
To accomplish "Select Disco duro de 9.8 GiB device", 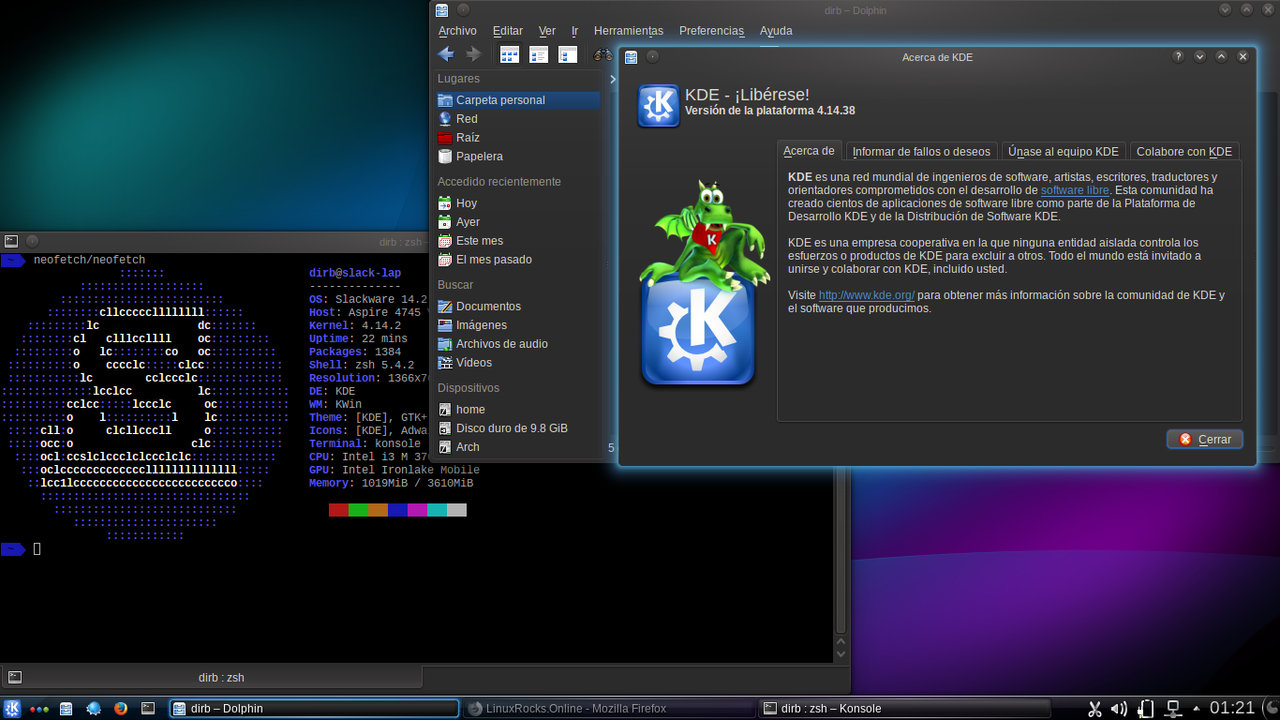I will pos(511,428).
